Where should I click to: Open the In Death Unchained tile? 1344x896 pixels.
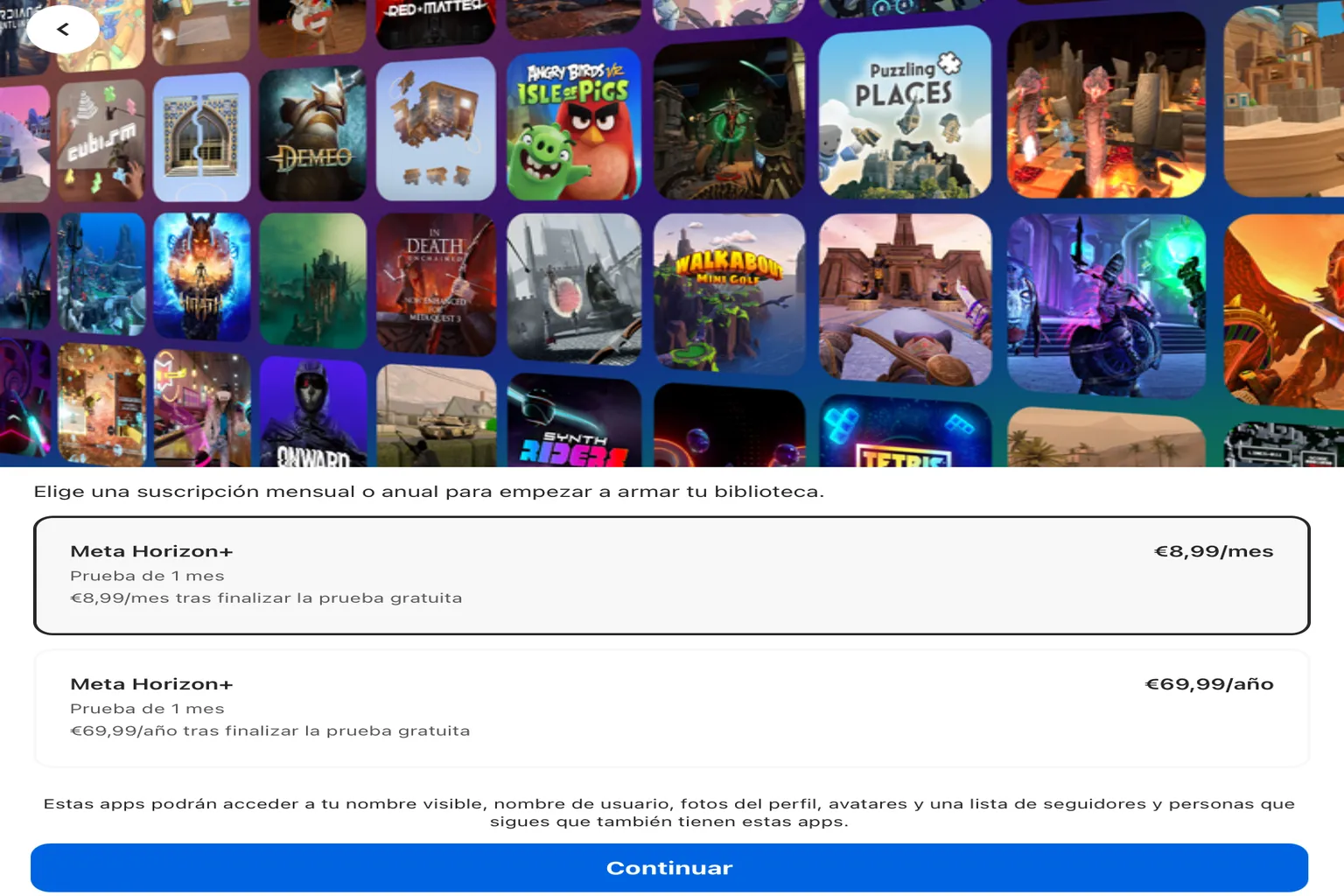click(x=436, y=284)
